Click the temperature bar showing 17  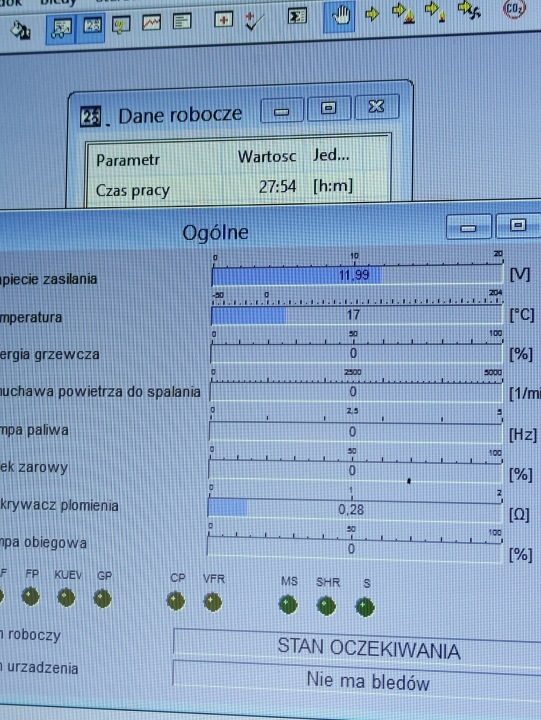tap(356, 315)
